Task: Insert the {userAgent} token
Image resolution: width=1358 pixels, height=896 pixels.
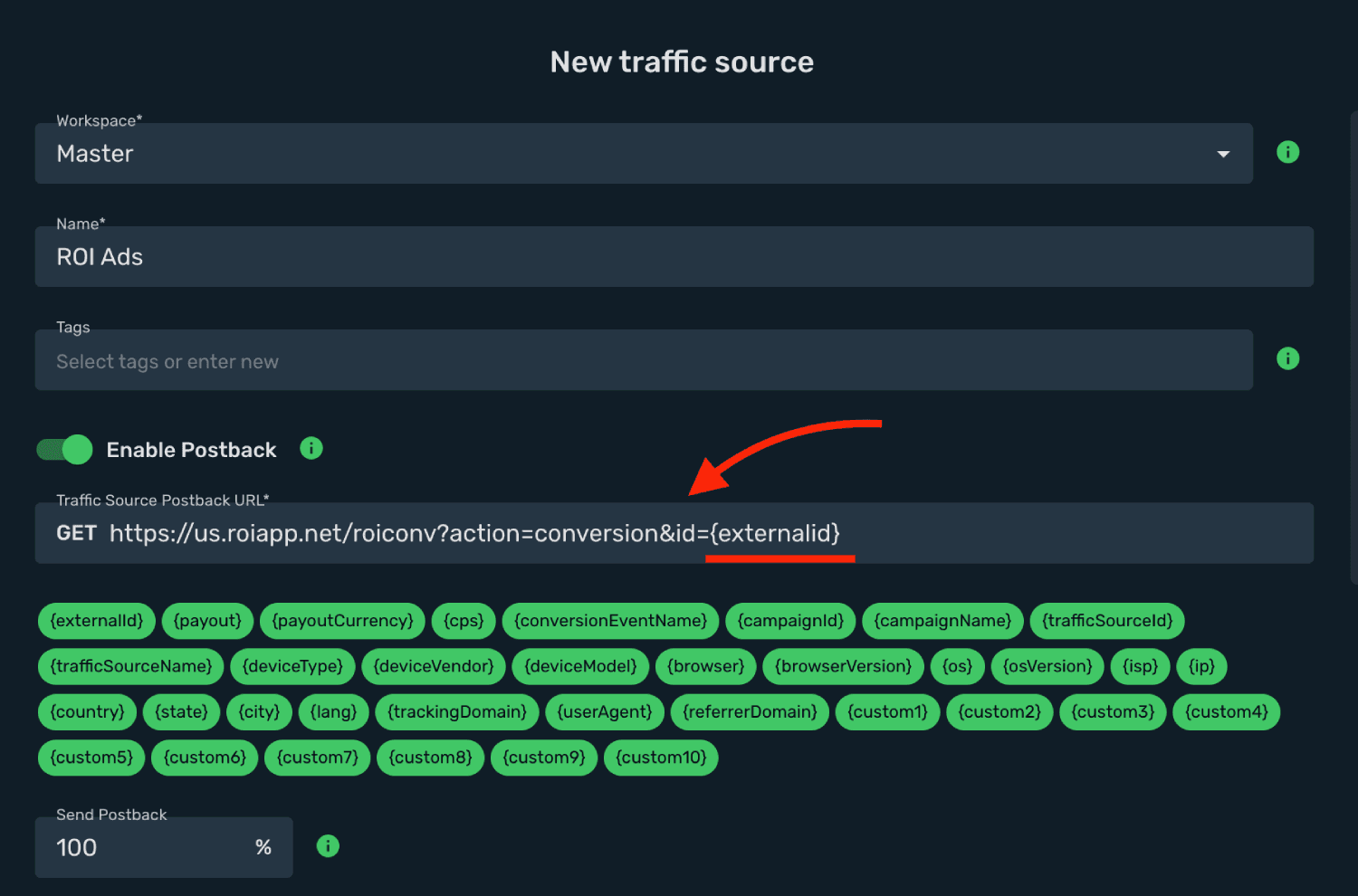Action: [605, 711]
